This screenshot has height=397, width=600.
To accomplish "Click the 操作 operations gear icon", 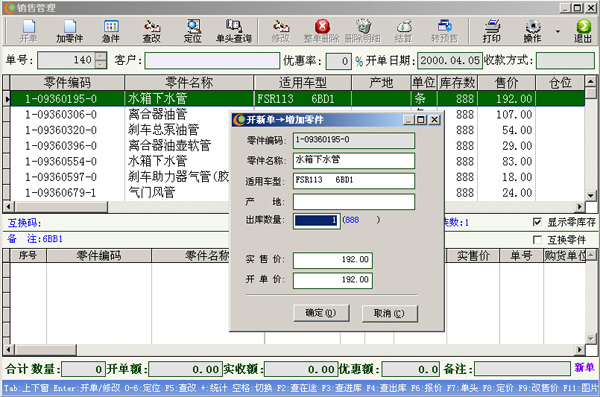I will click(x=533, y=31).
